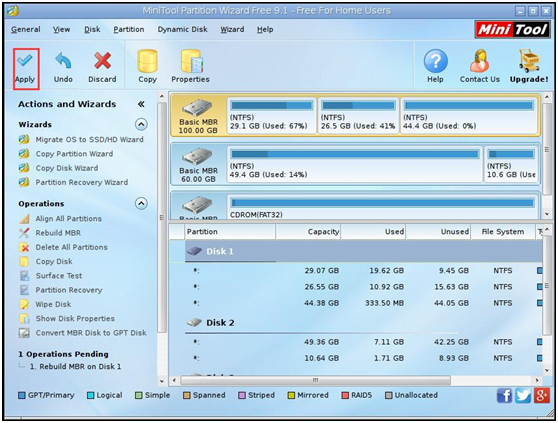Viewport: 558px width, 423px height.
Task: Sort by the Unused column header
Action: click(438, 232)
